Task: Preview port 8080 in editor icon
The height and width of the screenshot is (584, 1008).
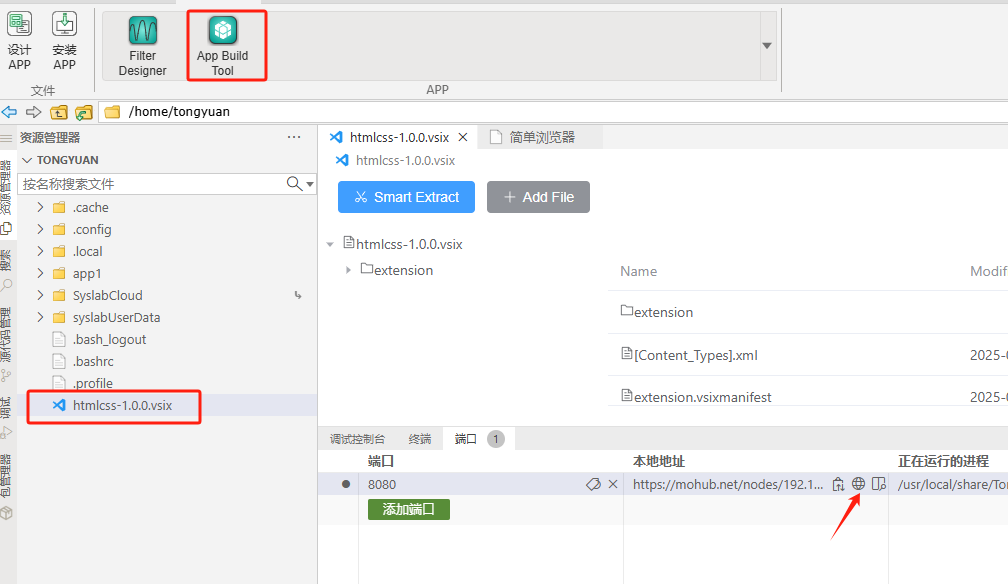Action: point(879,484)
